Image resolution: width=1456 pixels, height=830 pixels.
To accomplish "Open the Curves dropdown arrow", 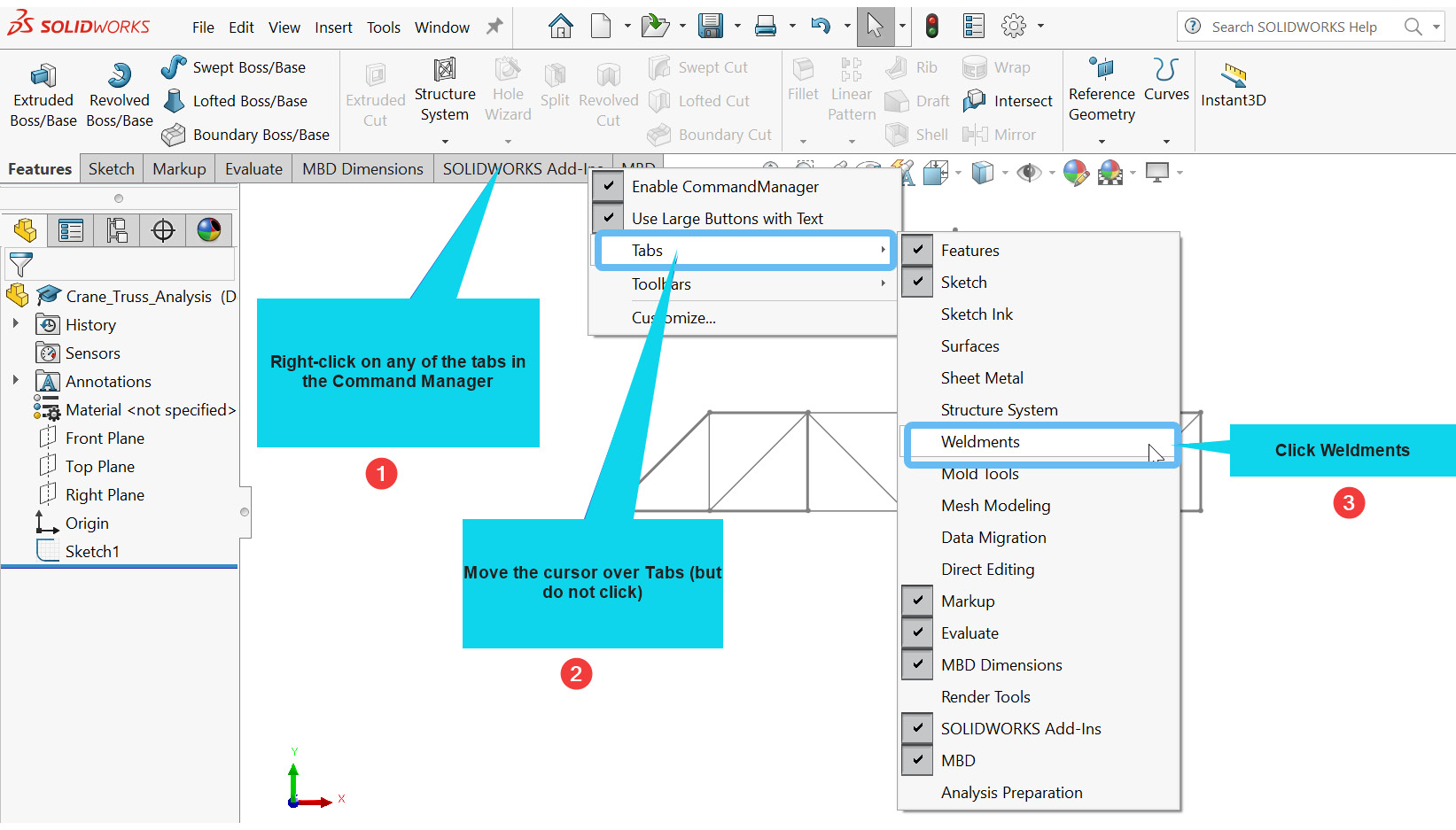I will coord(1166,142).
